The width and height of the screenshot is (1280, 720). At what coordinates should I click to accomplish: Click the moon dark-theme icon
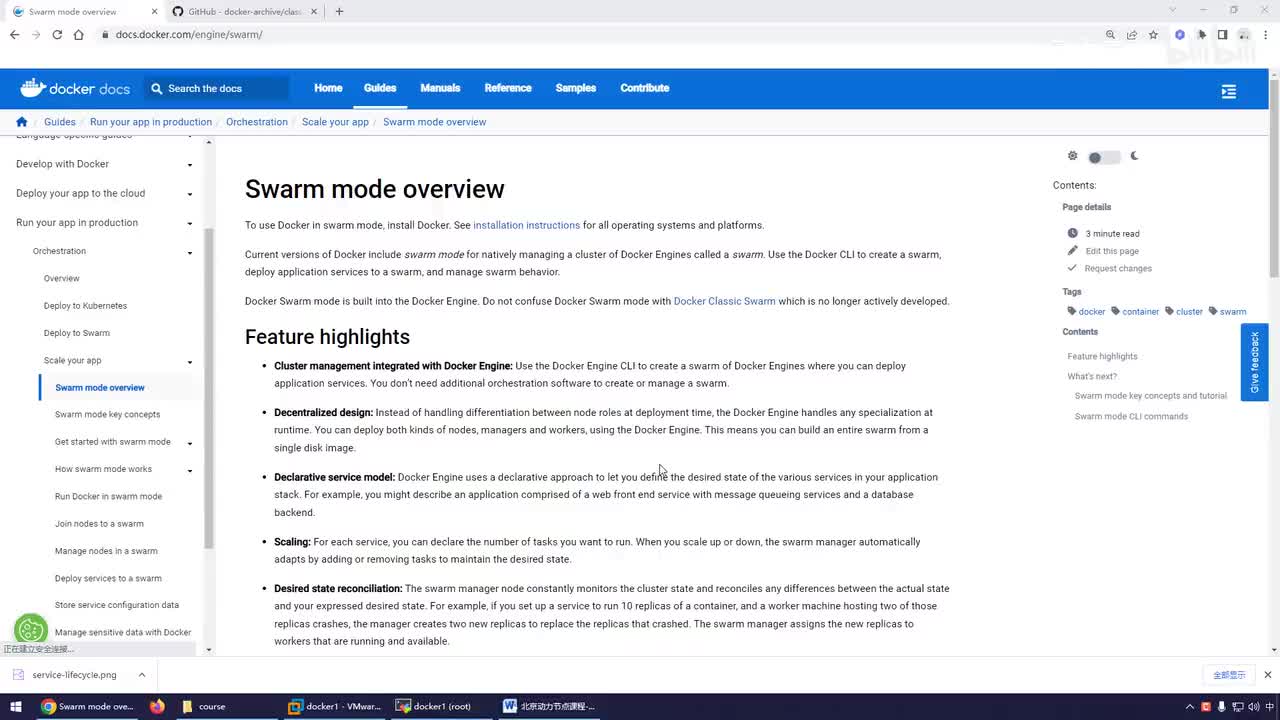(1134, 156)
